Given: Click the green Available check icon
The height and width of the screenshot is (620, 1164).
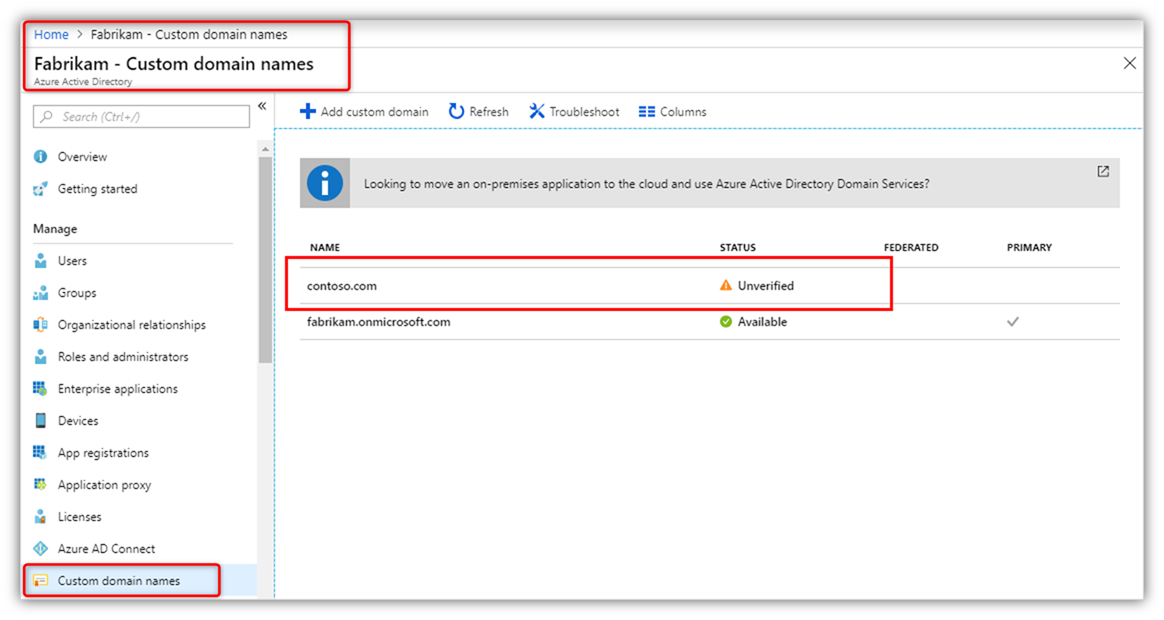Looking at the screenshot, I should coord(726,322).
